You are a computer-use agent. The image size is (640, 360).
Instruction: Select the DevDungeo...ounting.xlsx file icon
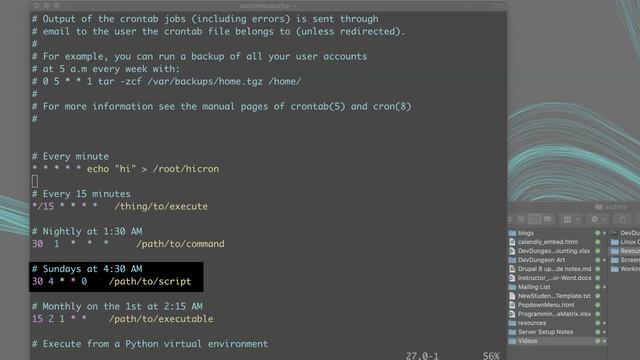tap(512, 251)
